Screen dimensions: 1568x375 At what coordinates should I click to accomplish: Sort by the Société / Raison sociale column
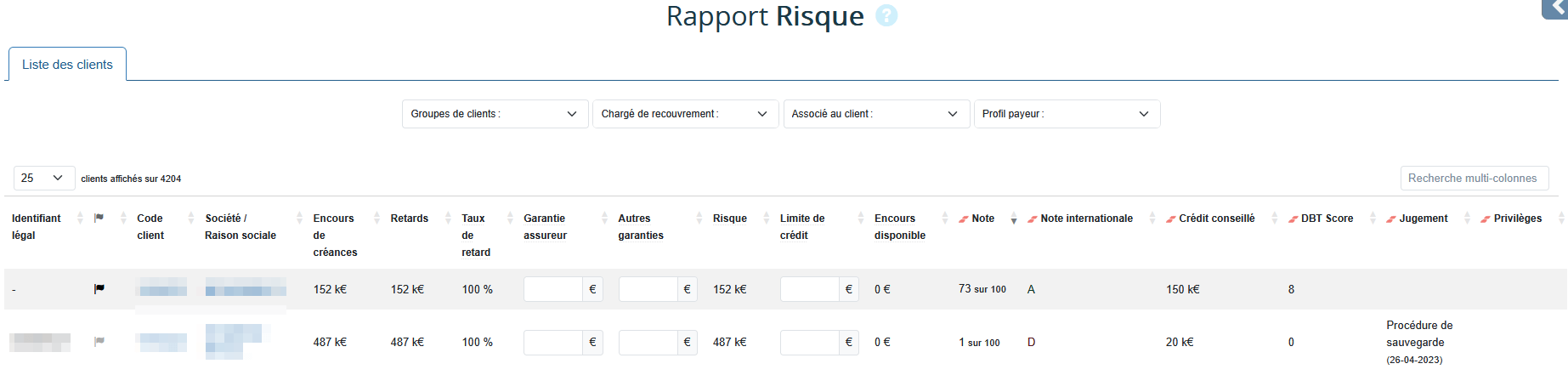pos(241,226)
